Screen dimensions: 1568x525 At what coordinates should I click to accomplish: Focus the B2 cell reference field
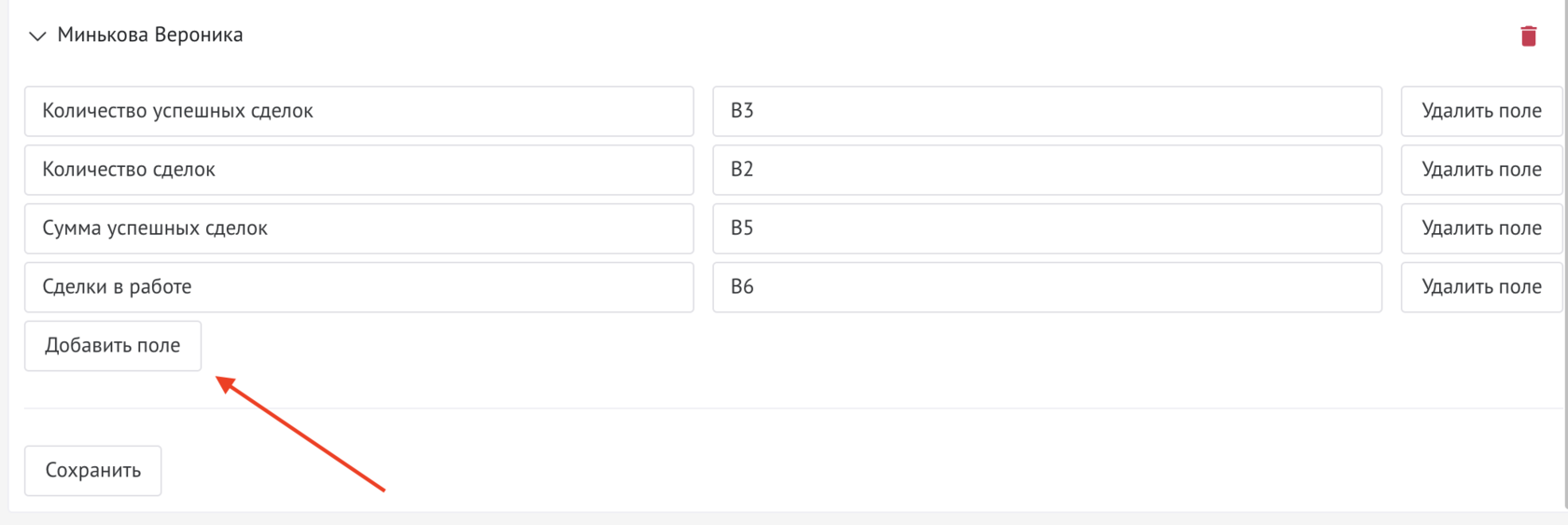[1046, 170]
